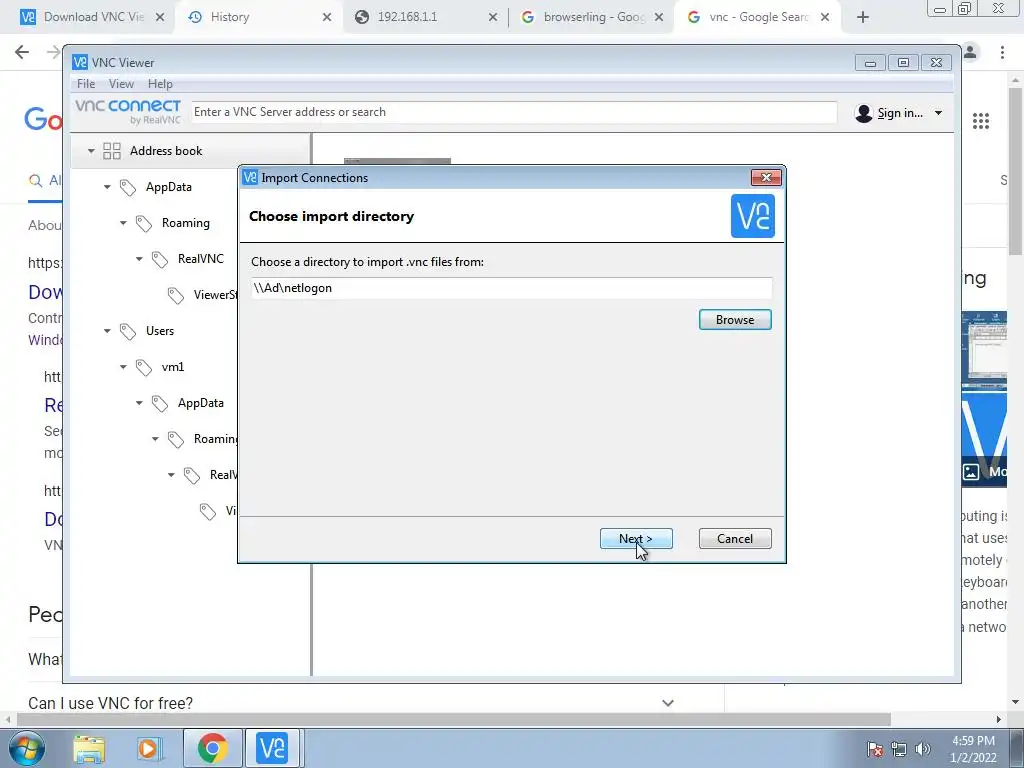Image resolution: width=1024 pixels, height=768 pixels.
Task: Click the network tray icon
Action: coord(899,749)
